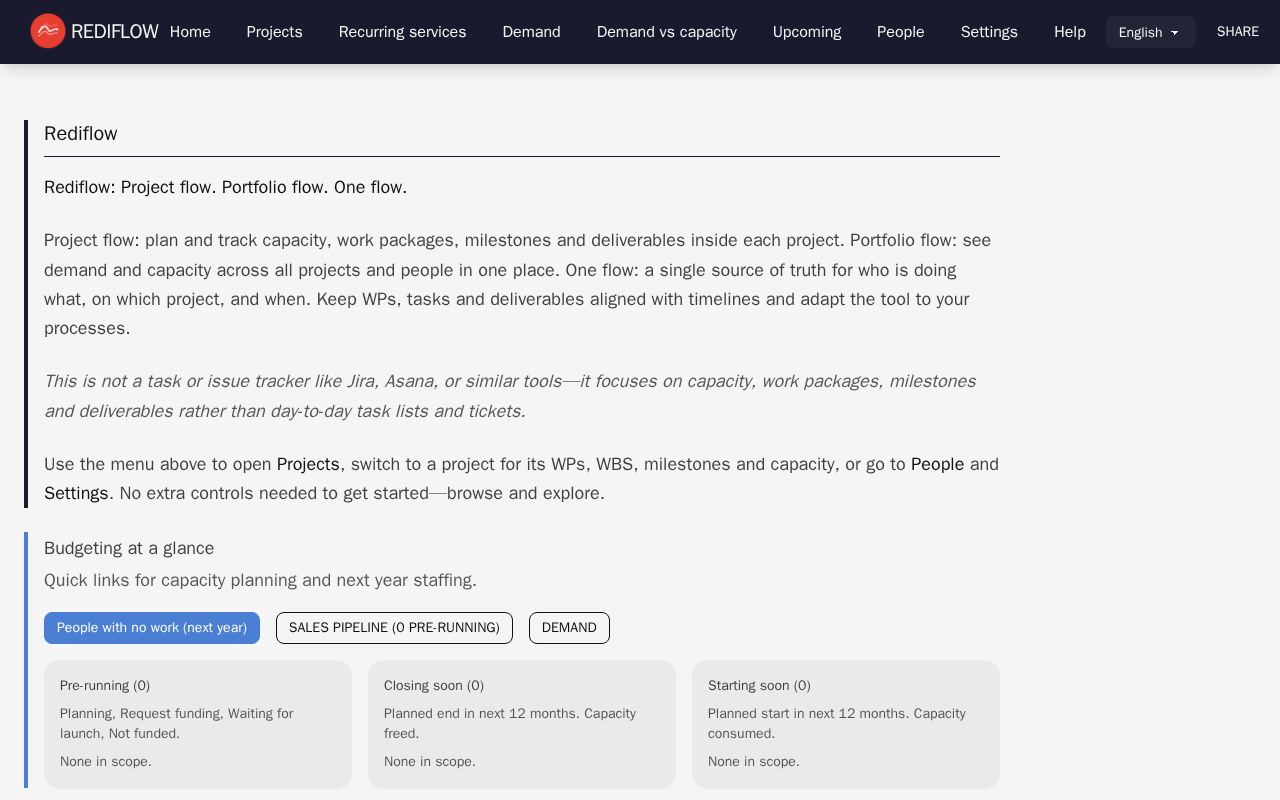Image resolution: width=1280 pixels, height=800 pixels.
Task: Click the SALES PIPELINE (0 PRE-RUNNING) button
Action: 394,628
